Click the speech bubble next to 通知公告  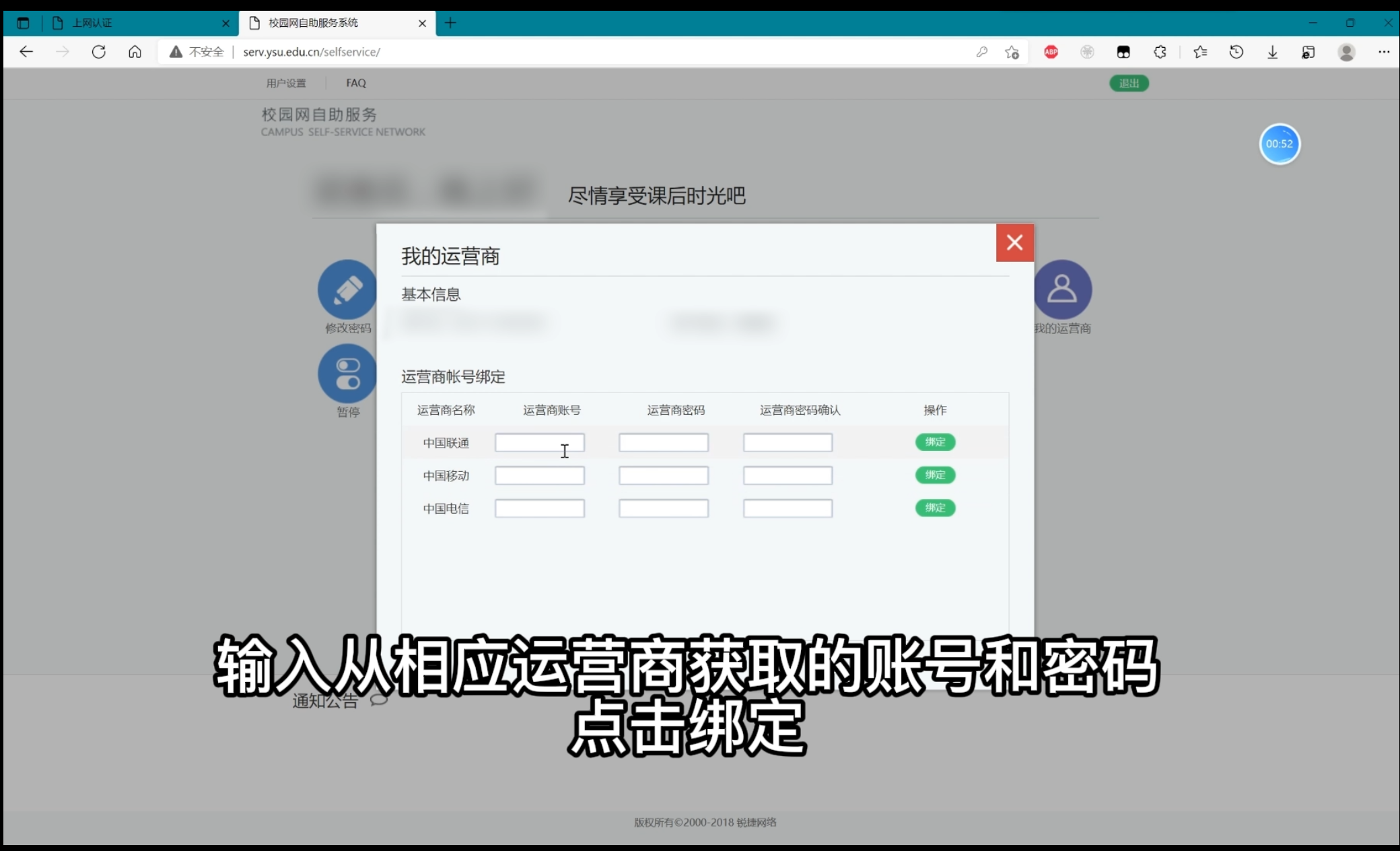[378, 699]
